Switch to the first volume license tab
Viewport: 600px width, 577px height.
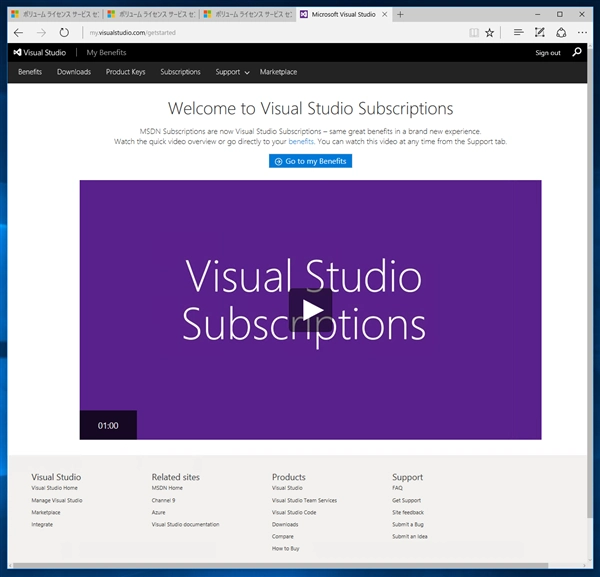pyautogui.click(x=55, y=15)
